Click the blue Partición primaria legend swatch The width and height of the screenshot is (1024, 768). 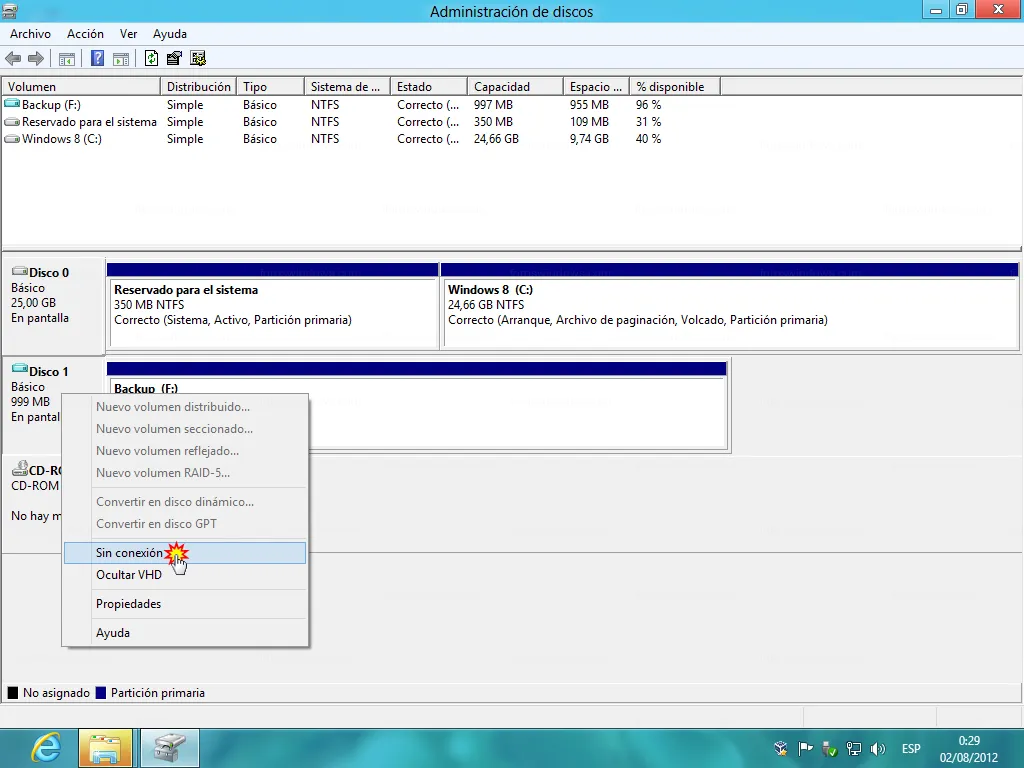[101, 693]
